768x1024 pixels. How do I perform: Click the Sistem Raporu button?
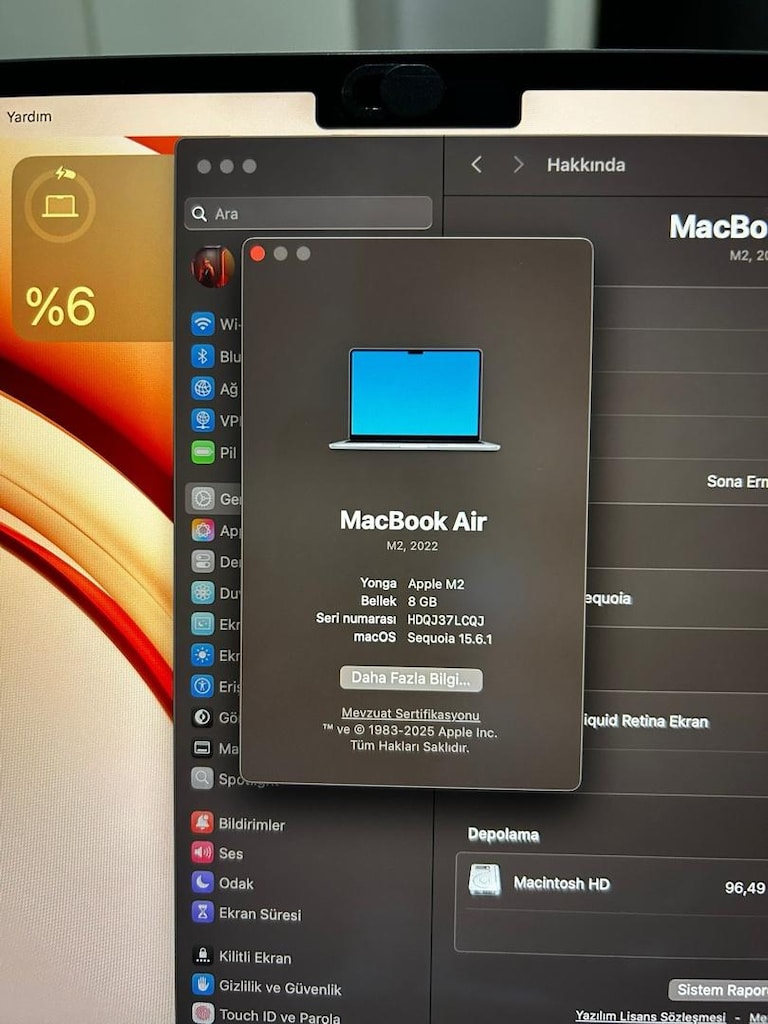(x=718, y=989)
